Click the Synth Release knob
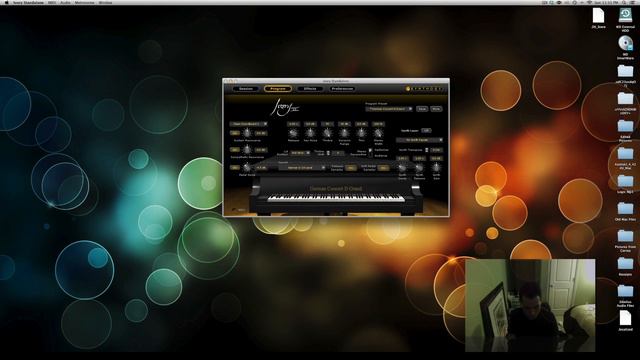The width and height of the screenshot is (640, 360). 419,167
